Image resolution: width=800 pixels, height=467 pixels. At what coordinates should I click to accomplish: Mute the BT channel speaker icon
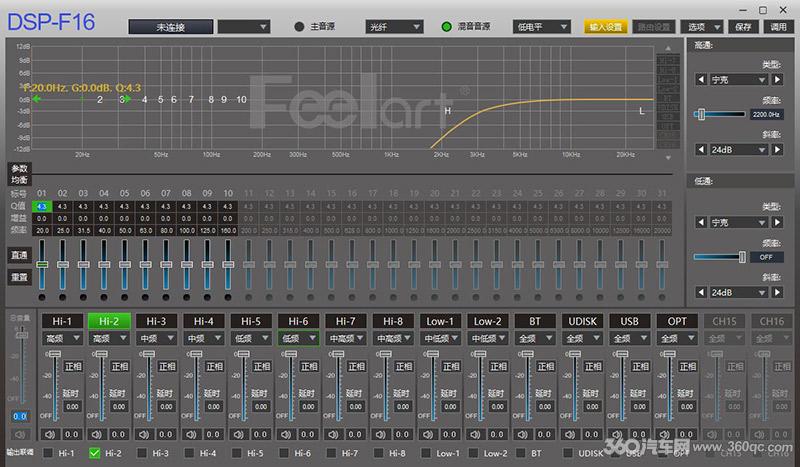(x=523, y=434)
